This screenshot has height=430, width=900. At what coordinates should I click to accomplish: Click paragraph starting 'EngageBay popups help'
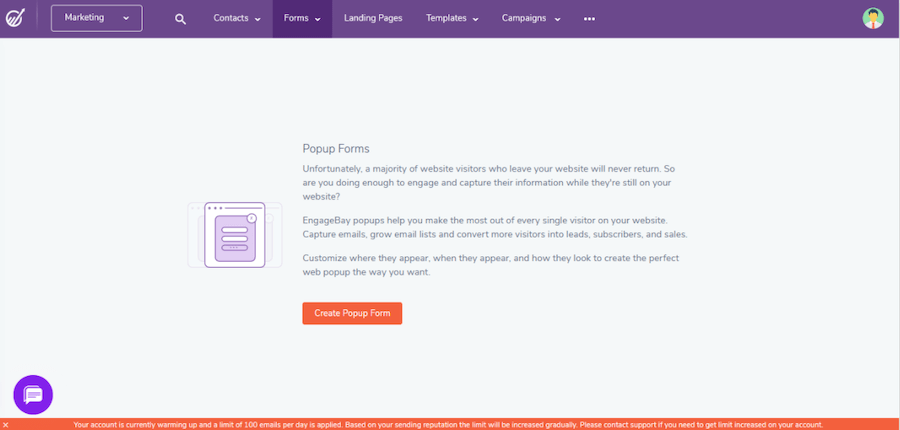(x=495, y=227)
